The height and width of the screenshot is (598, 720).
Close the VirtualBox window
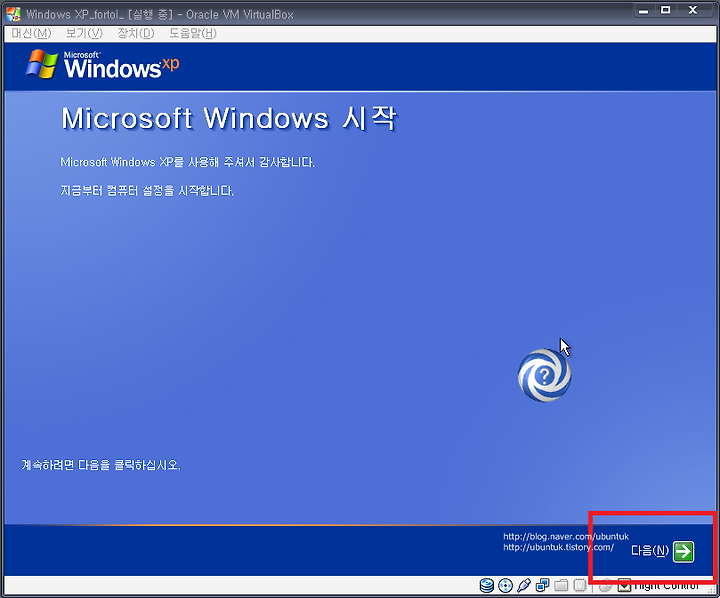(x=693, y=10)
